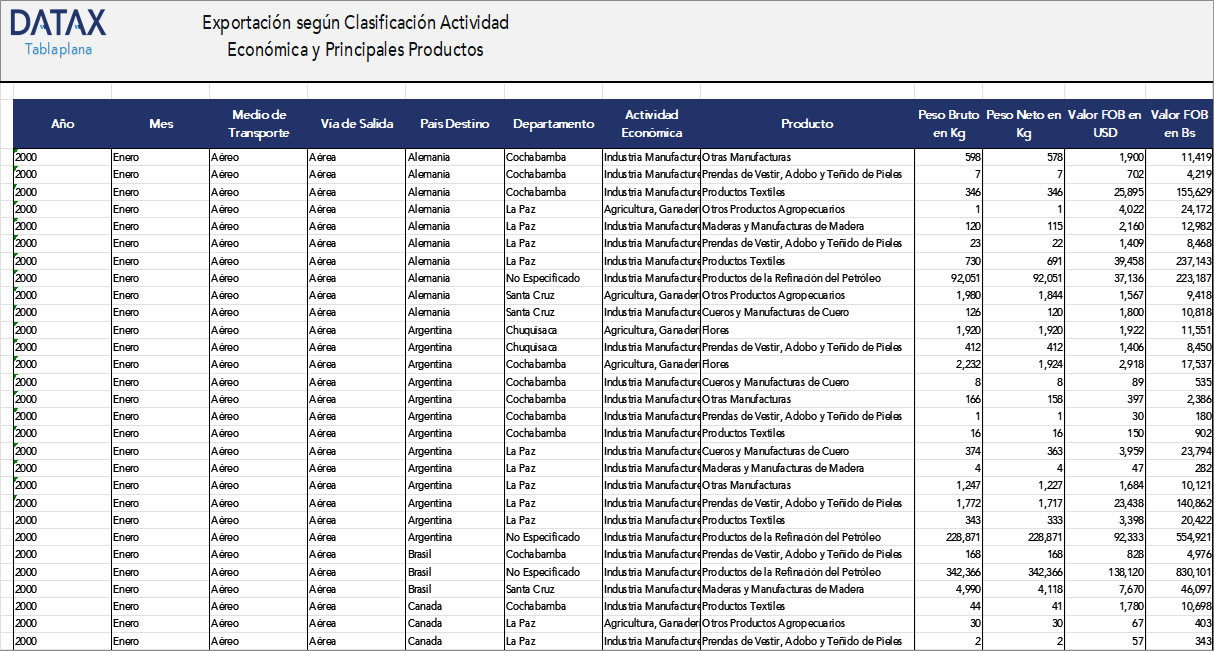Image resolution: width=1214 pixels, height=651 pixels.
Task: Click the Via de Salida header
Action: pyautogui.click(x=357, y=124)
